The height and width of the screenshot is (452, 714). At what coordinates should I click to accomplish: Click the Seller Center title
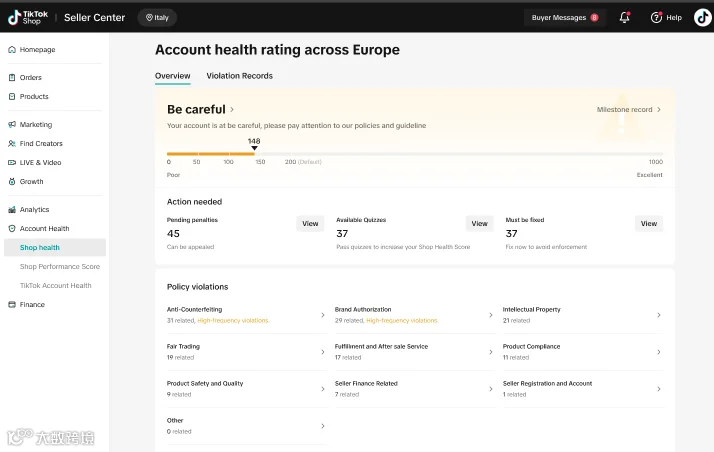(94, 17)
